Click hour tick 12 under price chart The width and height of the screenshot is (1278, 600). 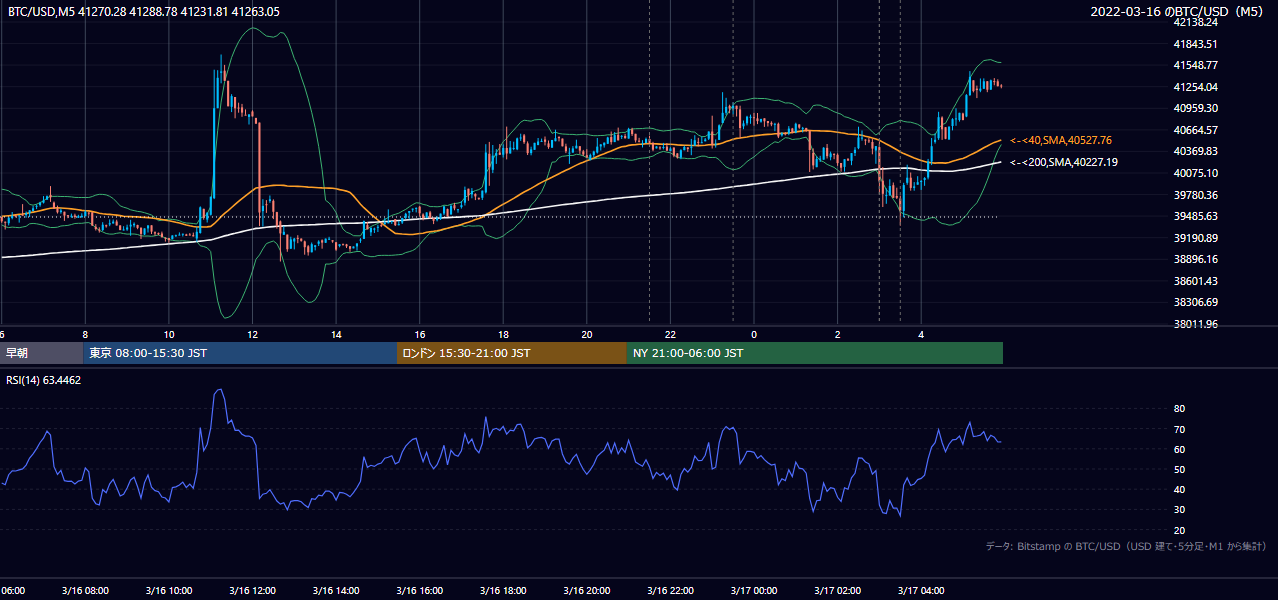tap(252, 334)
